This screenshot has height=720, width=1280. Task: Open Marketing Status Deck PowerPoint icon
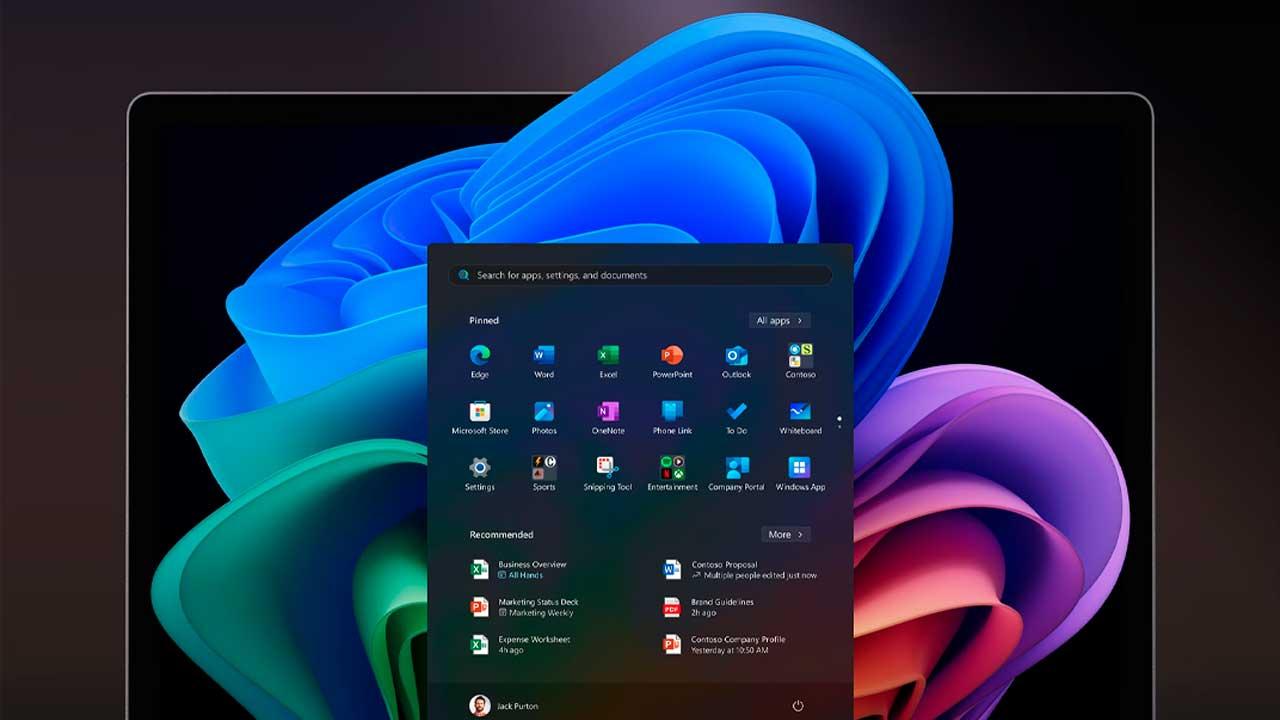(x=480, y=607)
